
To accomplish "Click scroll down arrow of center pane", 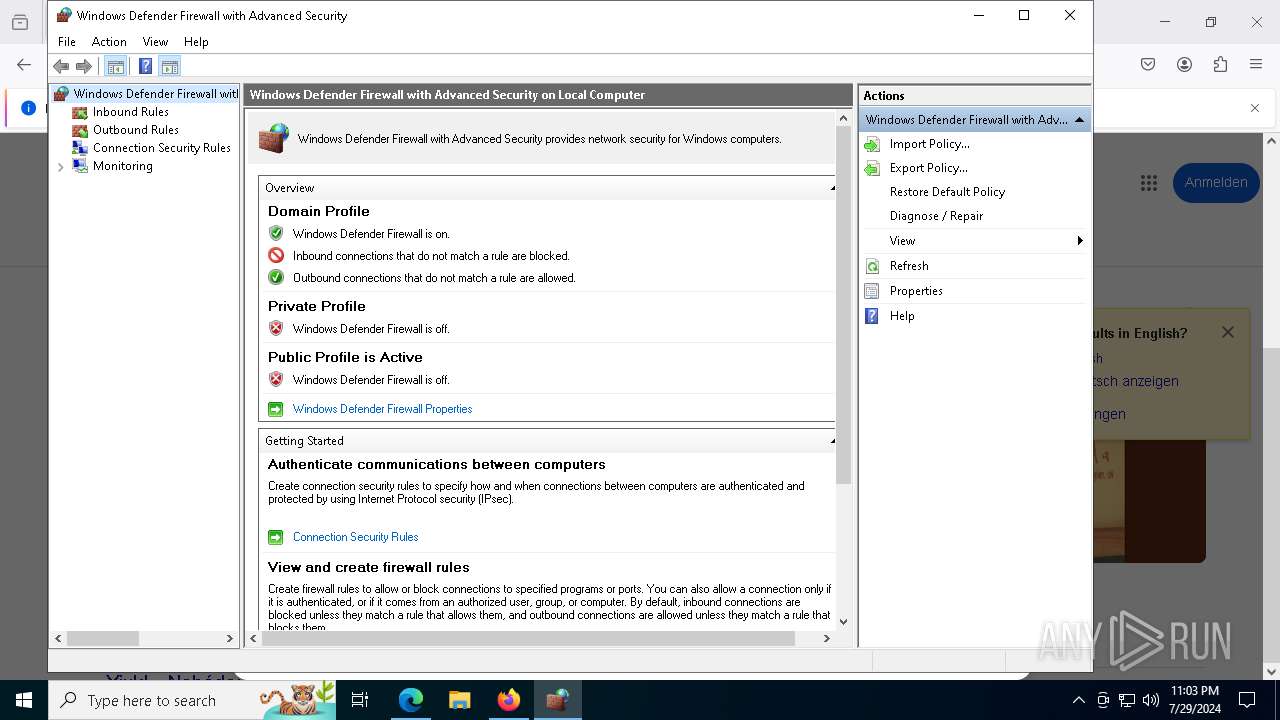I will click(843, 621).
